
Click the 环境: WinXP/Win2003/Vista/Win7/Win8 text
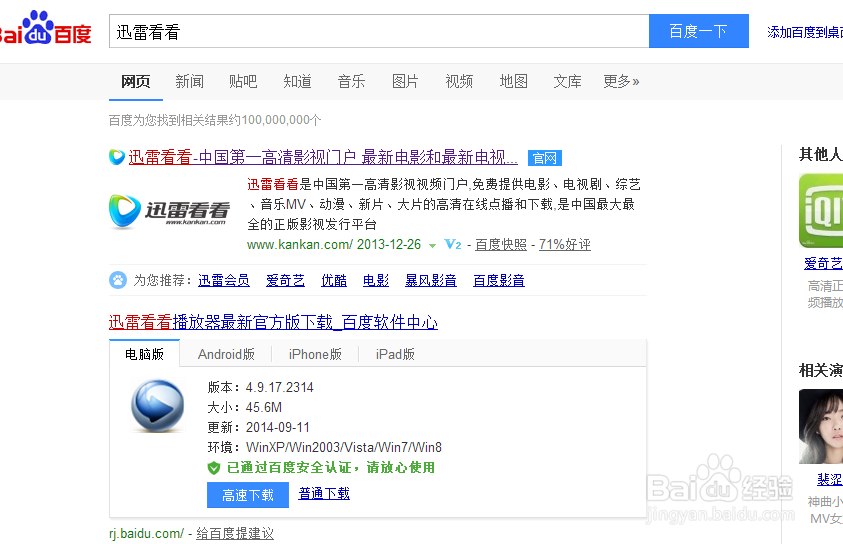pyautogui.click(x=325, y=447)
